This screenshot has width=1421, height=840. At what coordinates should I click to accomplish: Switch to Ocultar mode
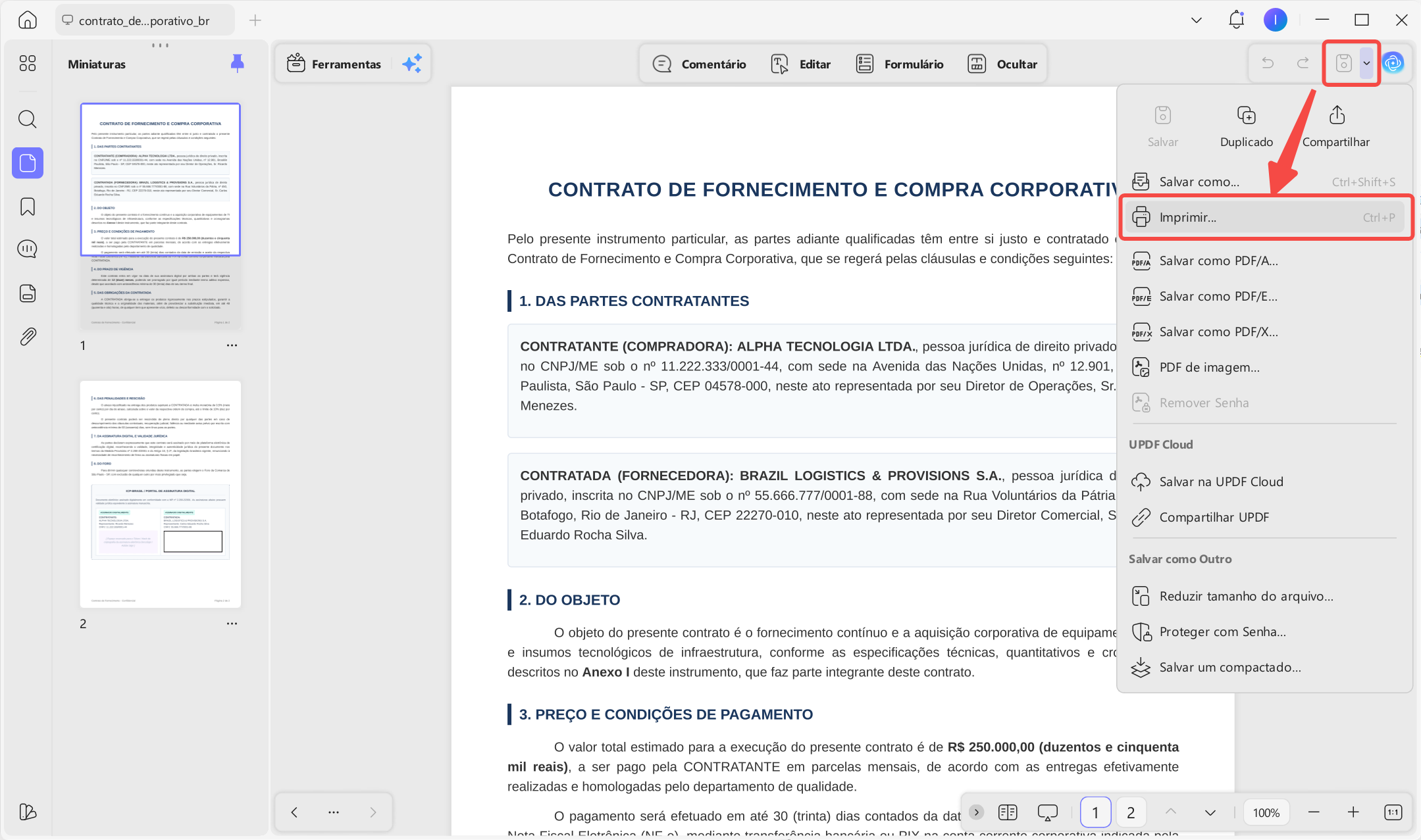tap(1003, 64)
